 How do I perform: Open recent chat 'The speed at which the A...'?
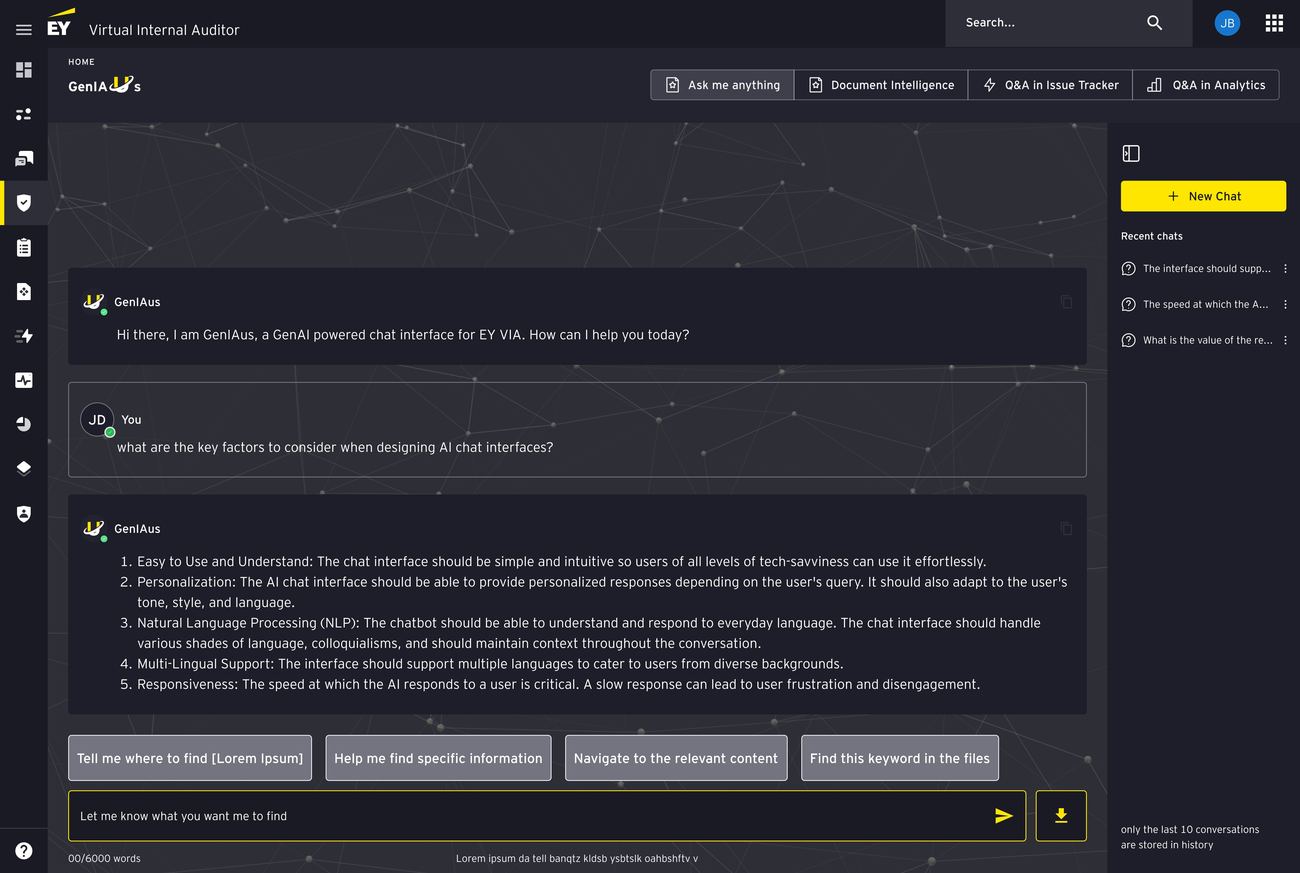[1197, 304]
